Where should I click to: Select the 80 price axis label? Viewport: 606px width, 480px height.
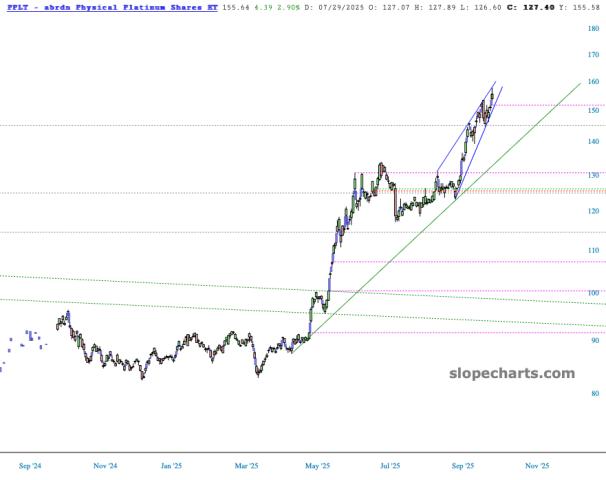coord(595,393)
